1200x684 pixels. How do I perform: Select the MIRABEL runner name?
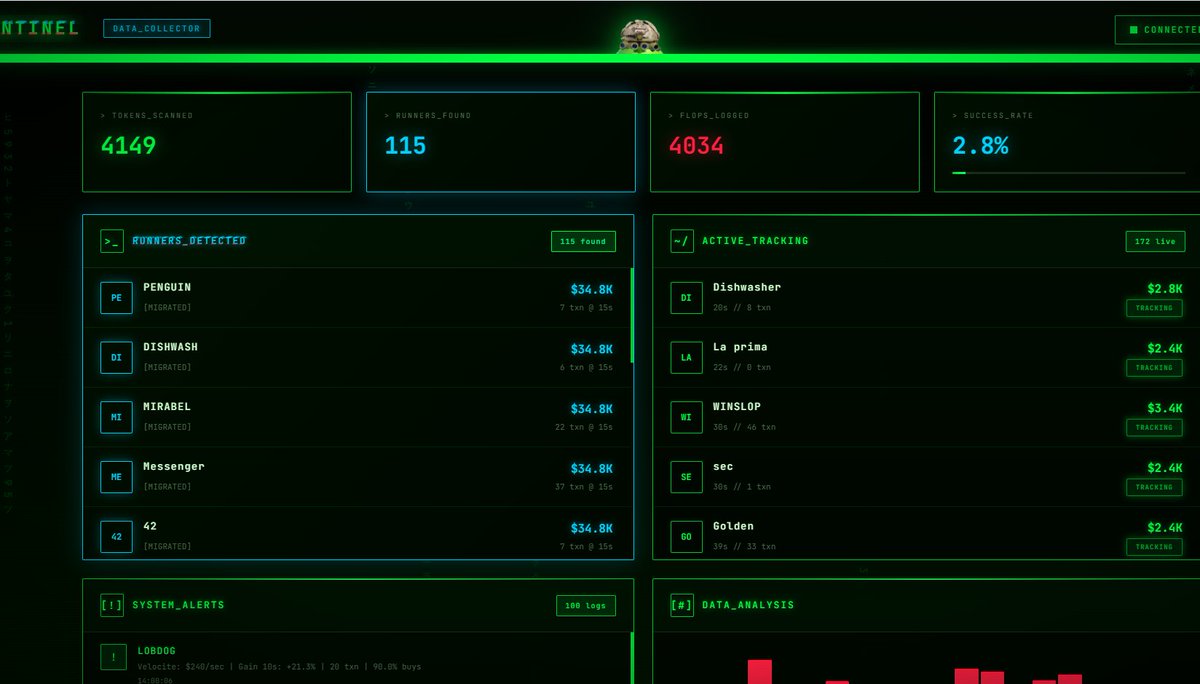tap(167, 407)
